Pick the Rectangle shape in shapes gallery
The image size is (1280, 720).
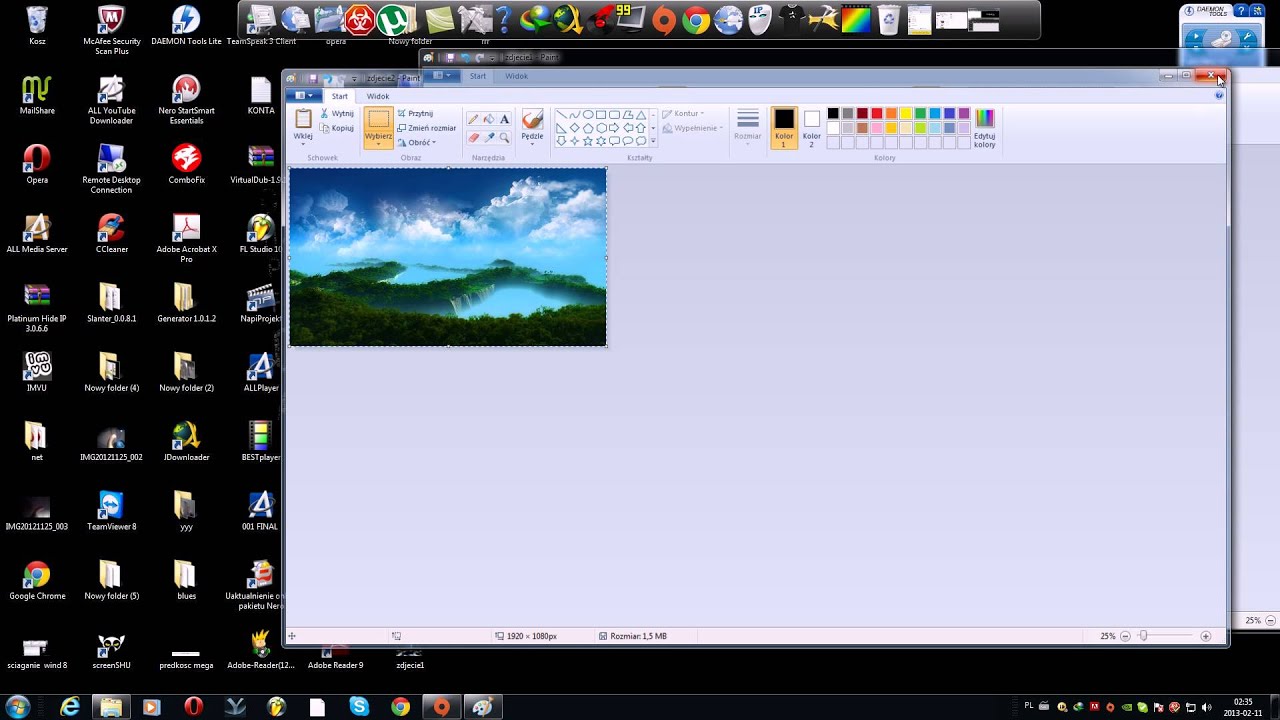point(600,115)
